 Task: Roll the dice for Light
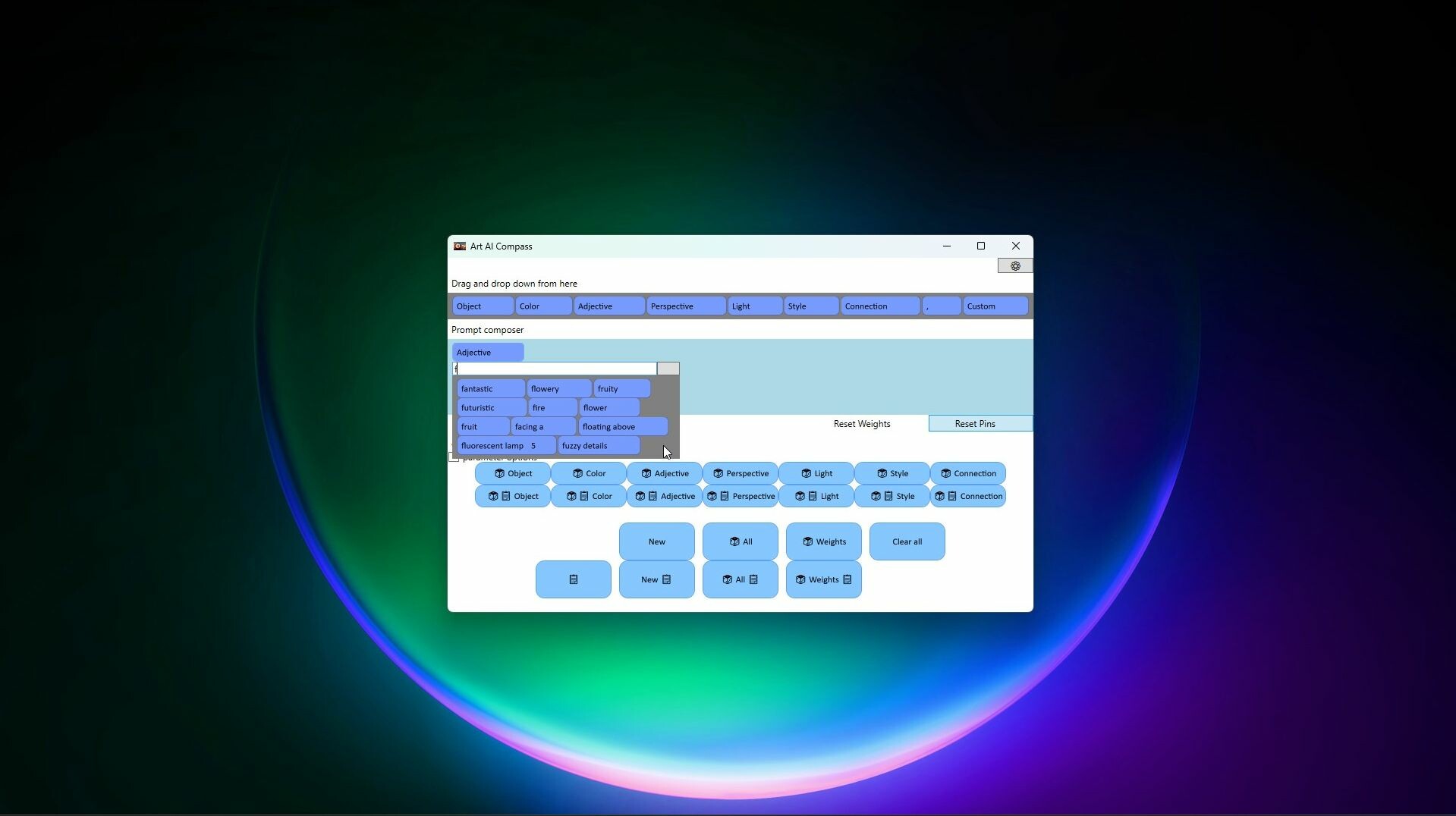[816, 473]
